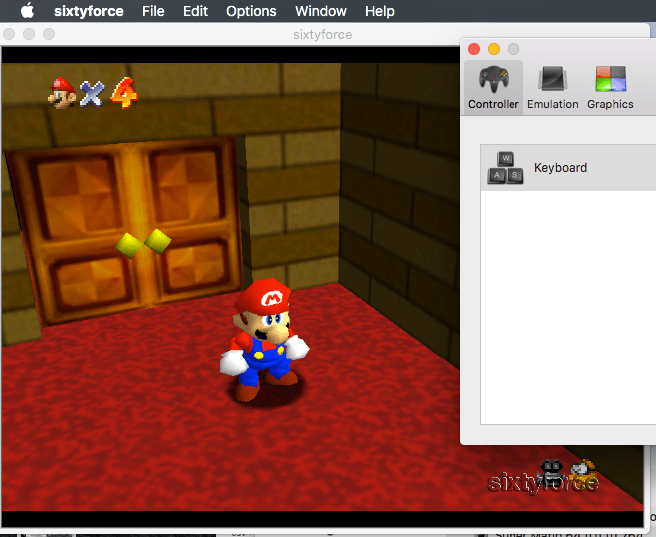Select the Controller preferences tab
Viewport: 656px width, 537px height.
[x=493, y=88]
